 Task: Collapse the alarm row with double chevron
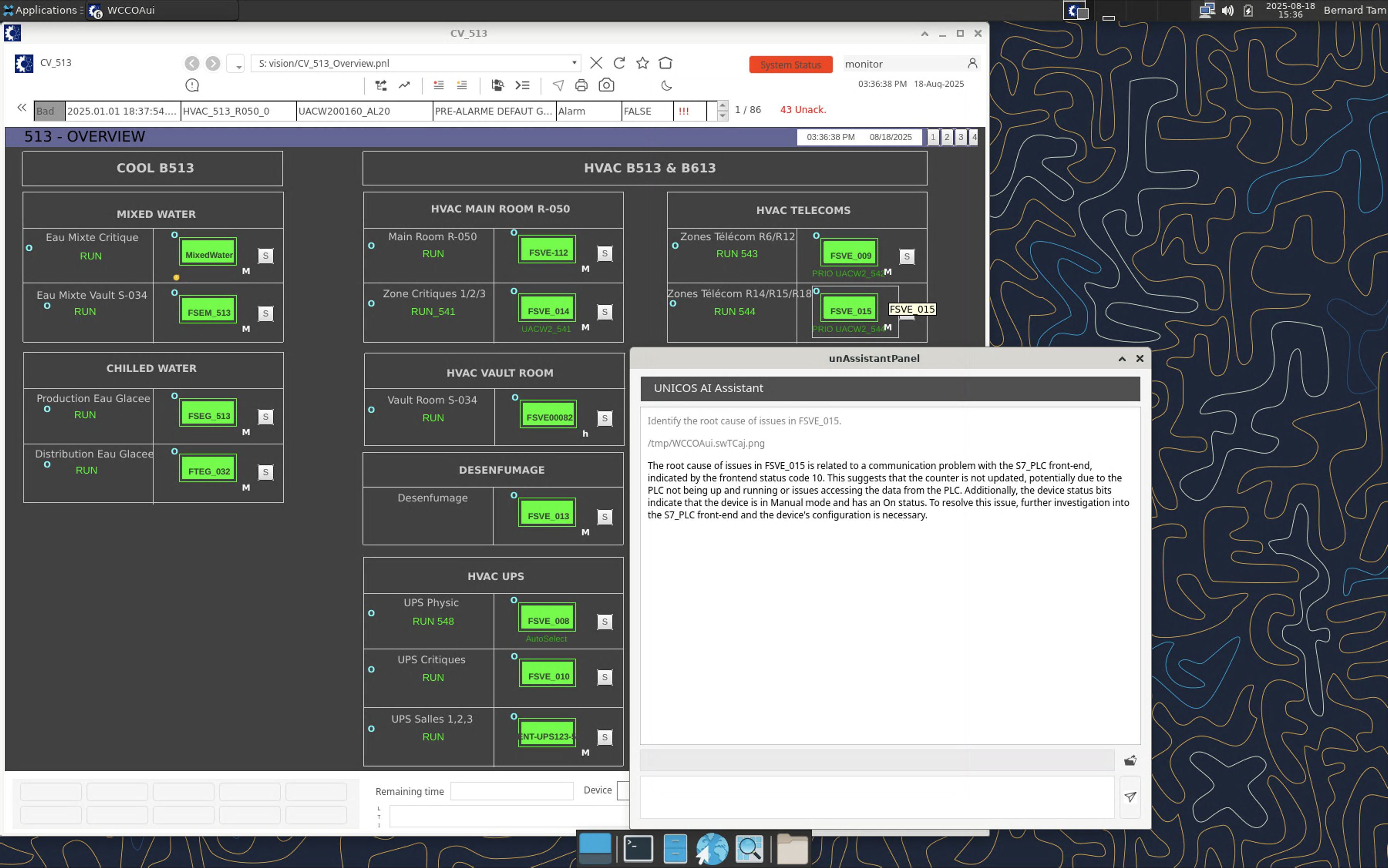[x=22, y=108]
